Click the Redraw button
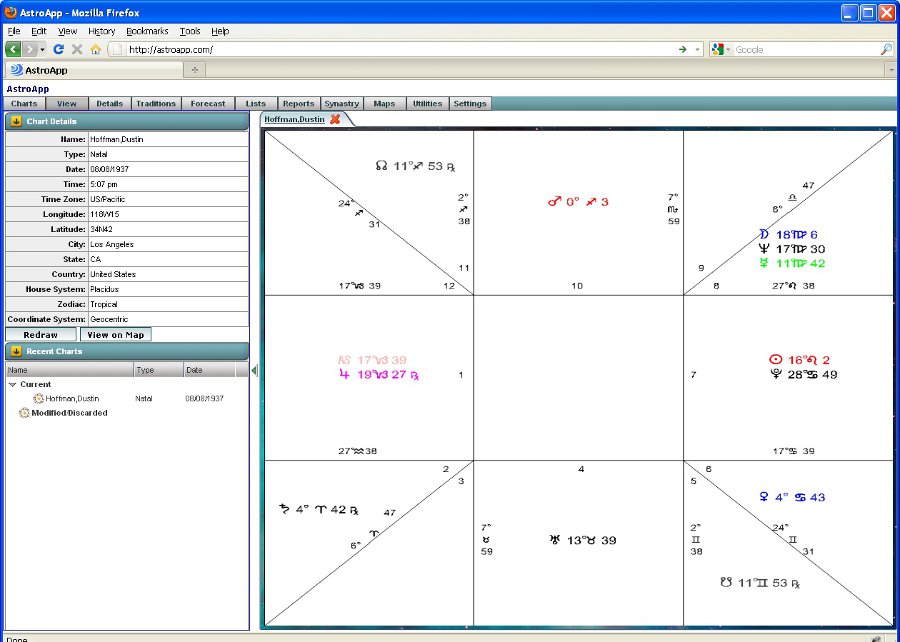This screenshot has height=642, width=900. pyautogui.click(x=41, y=335)
